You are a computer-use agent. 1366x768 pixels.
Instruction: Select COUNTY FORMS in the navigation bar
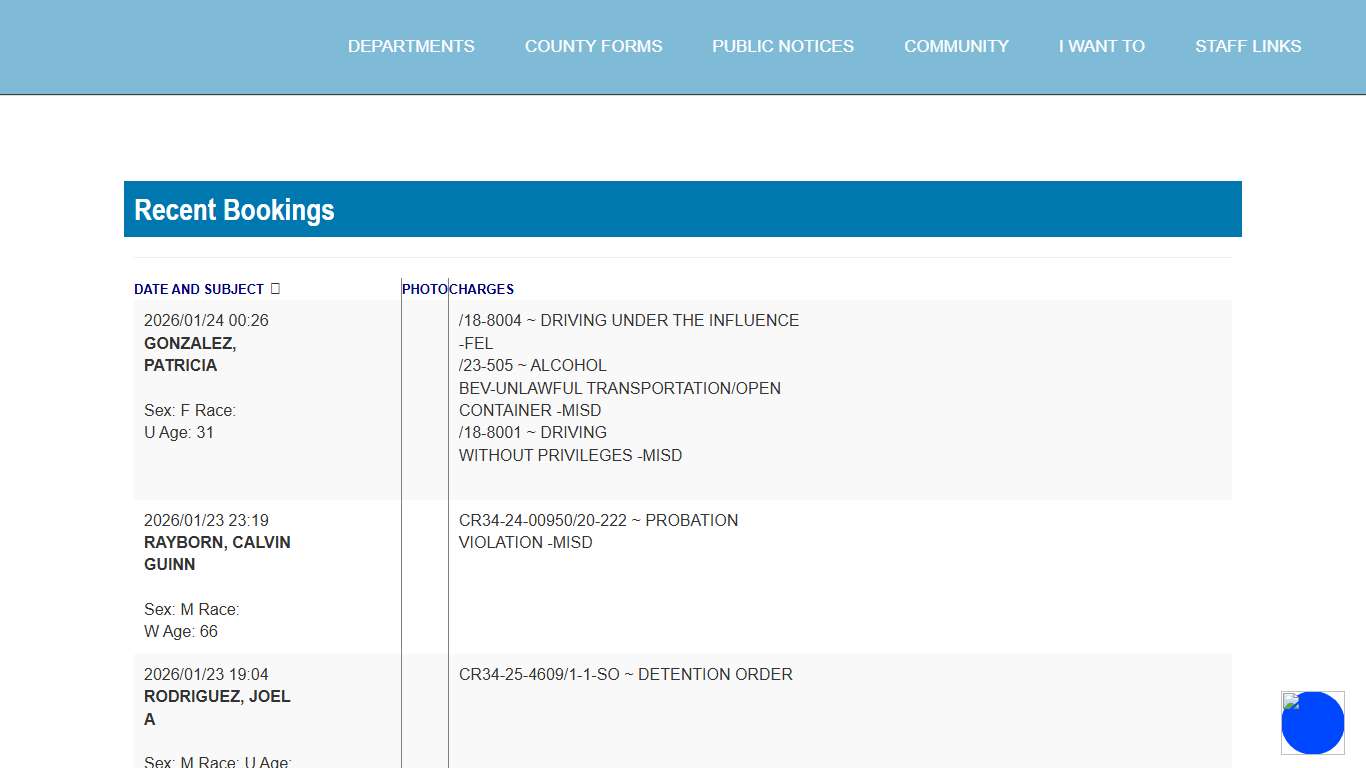[x=593, y=46]
